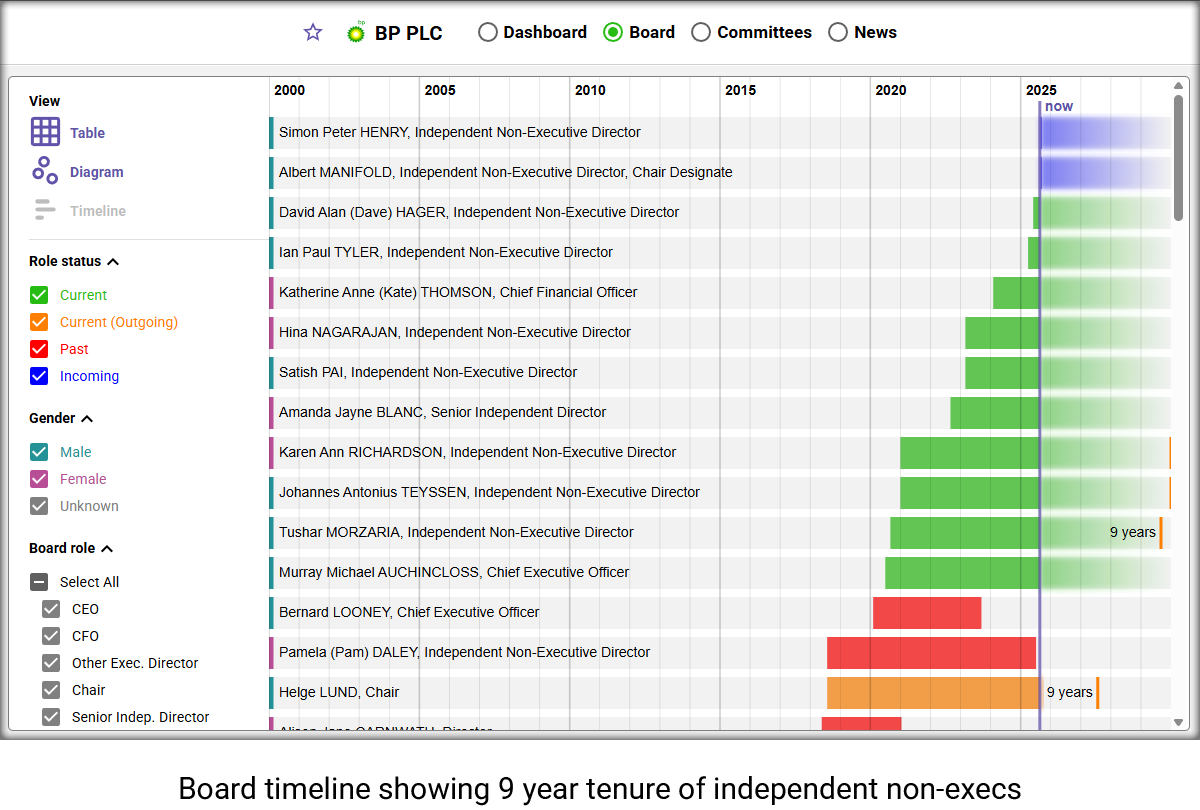Image resolution: width=1200 pixels, height=810 pixels.
Task: Uncheck the Other Exec. Director checkbox
Action: coord(51,663)
